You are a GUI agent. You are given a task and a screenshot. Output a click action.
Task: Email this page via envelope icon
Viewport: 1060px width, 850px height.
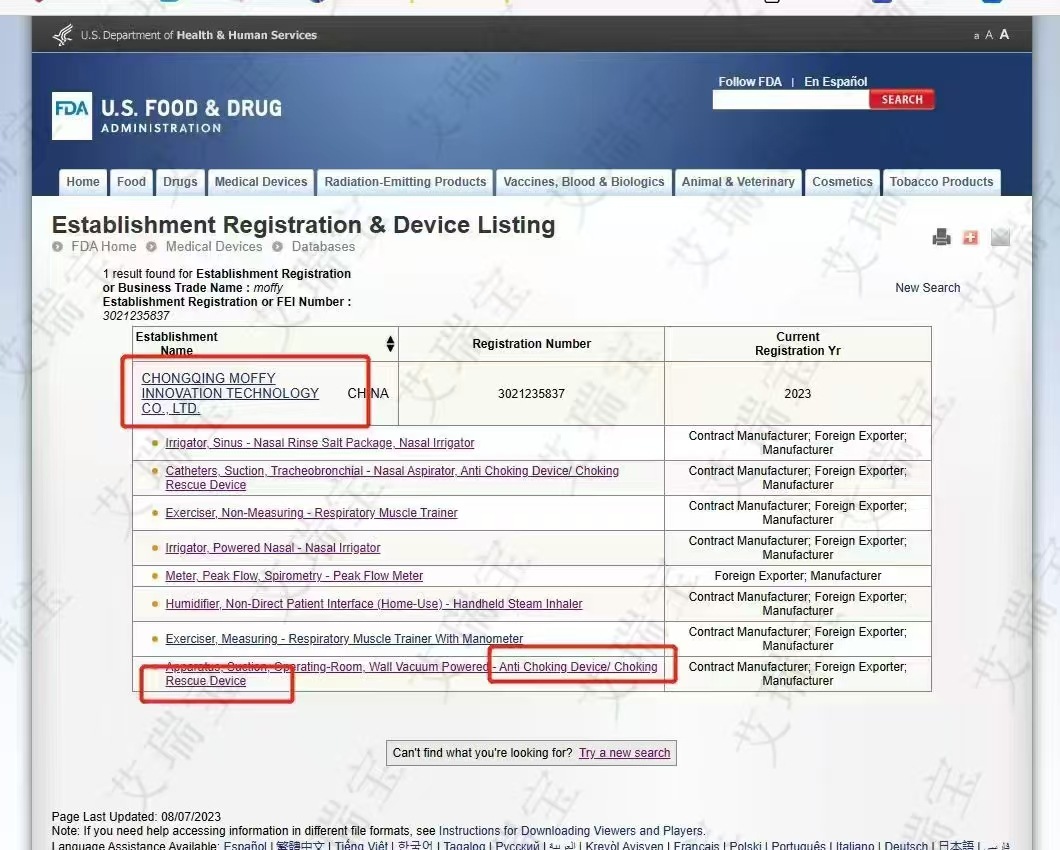tap(1000, 237)
